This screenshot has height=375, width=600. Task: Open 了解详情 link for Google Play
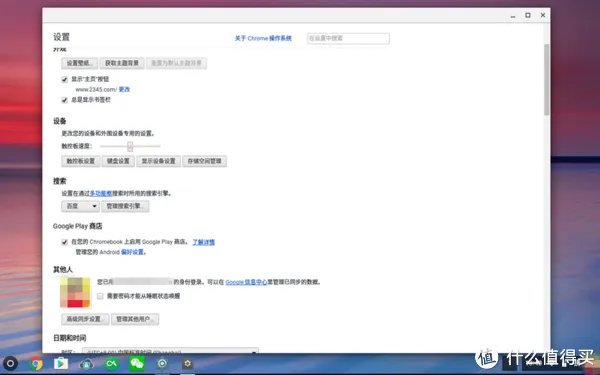[x=204, y=242]
